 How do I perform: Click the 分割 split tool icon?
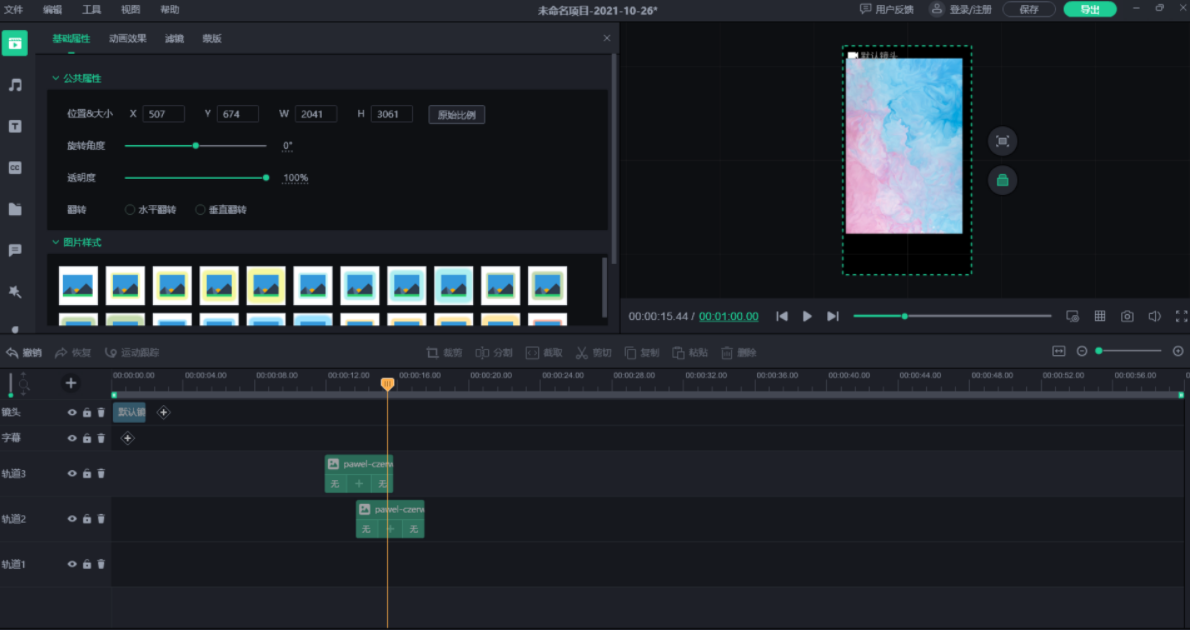click(482, 353)
